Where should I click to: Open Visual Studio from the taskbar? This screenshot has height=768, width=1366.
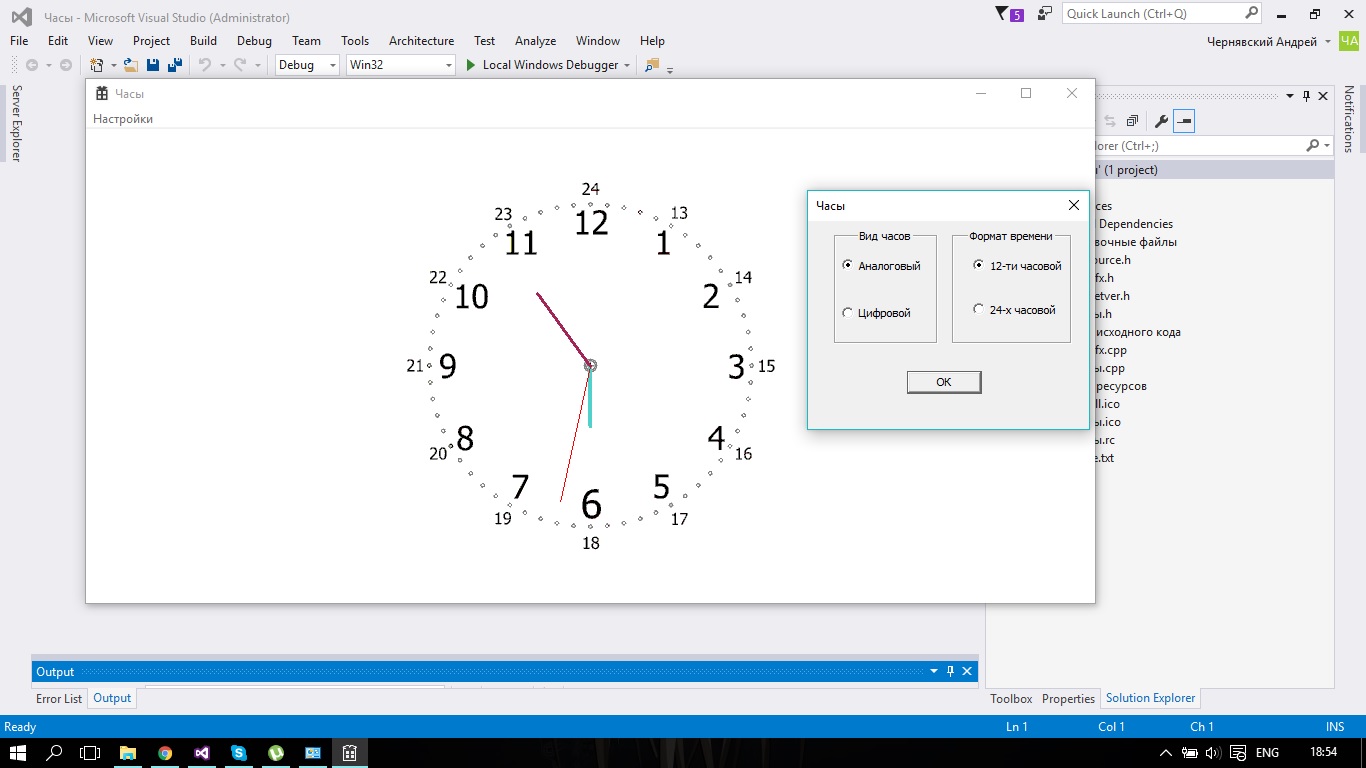point(202,753)
